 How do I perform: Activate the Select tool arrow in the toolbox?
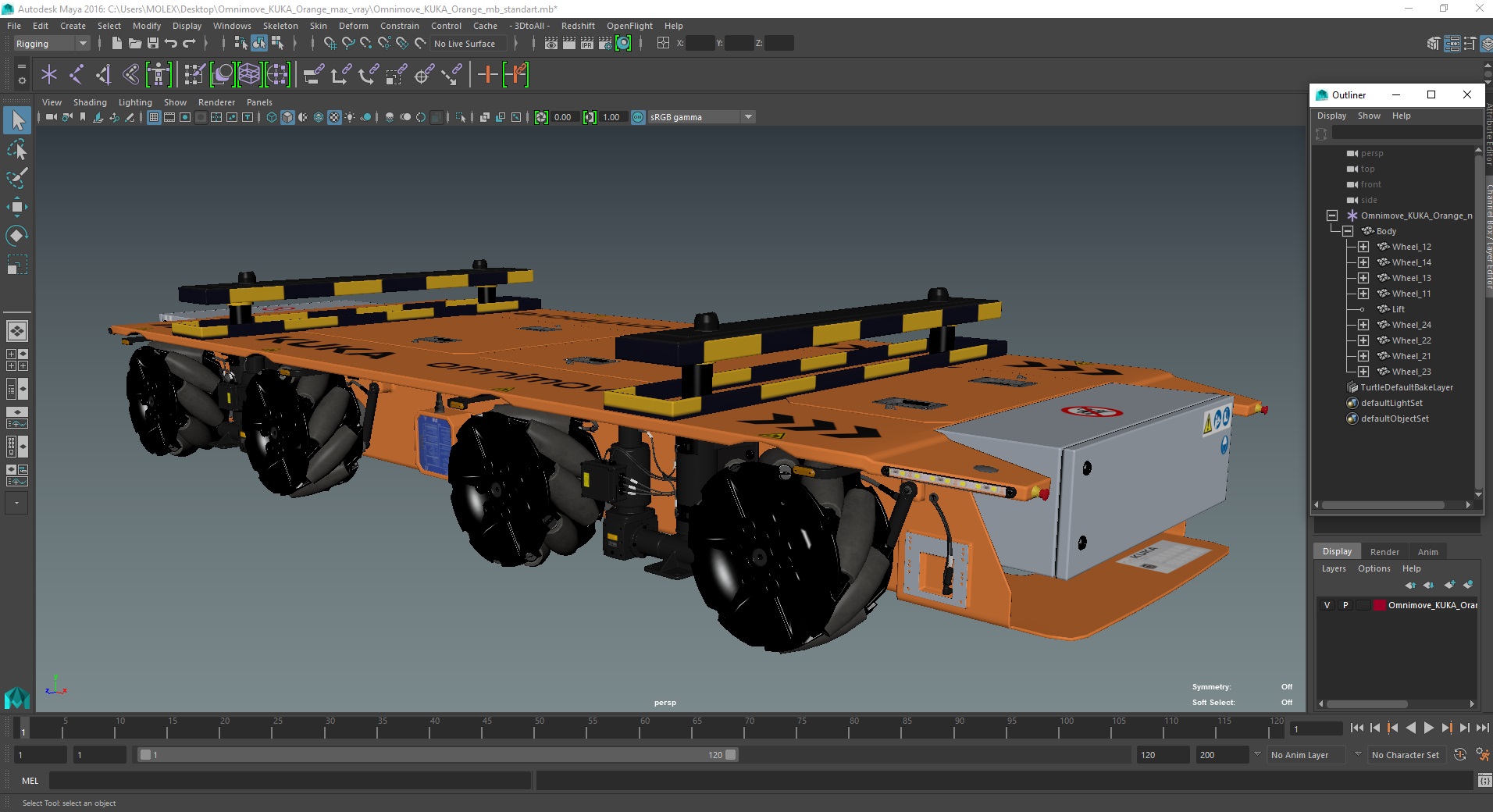17,120
